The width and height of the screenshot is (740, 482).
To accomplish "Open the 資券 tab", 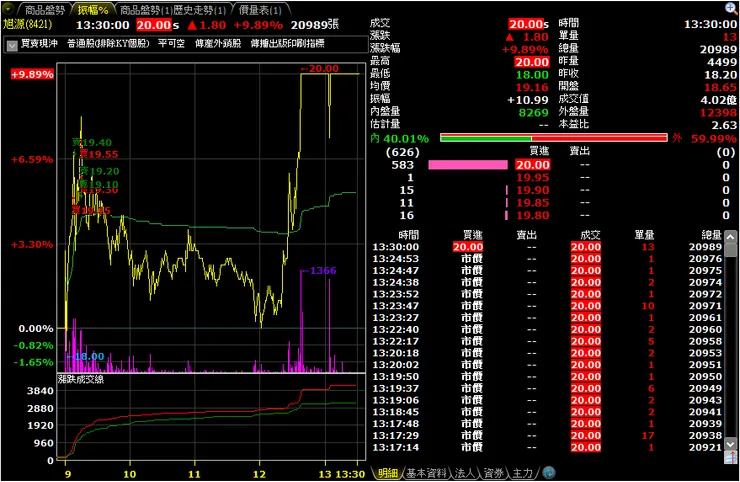I will pyautogui.click(x=493, y=473).
